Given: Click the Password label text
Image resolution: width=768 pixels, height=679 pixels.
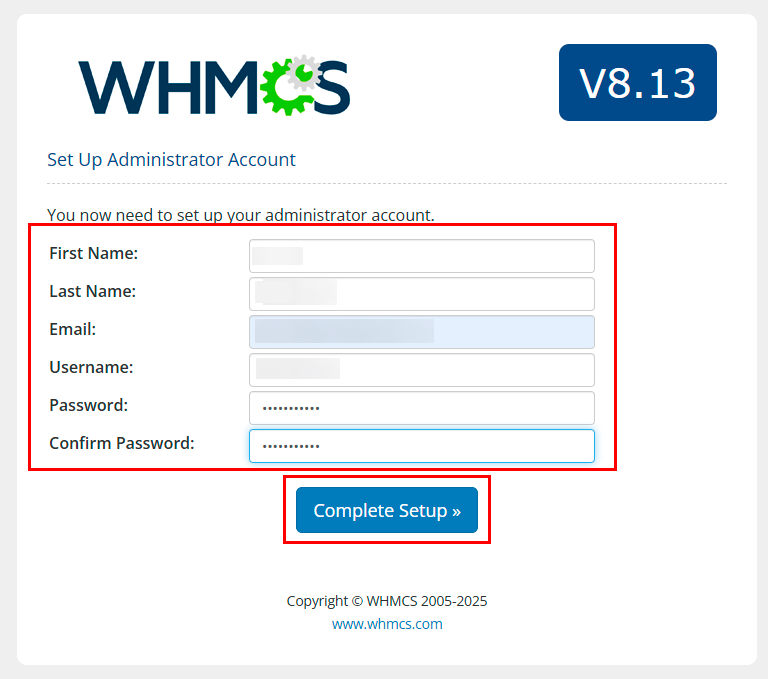Looking at the screenshot, I should tap(89, 405).
